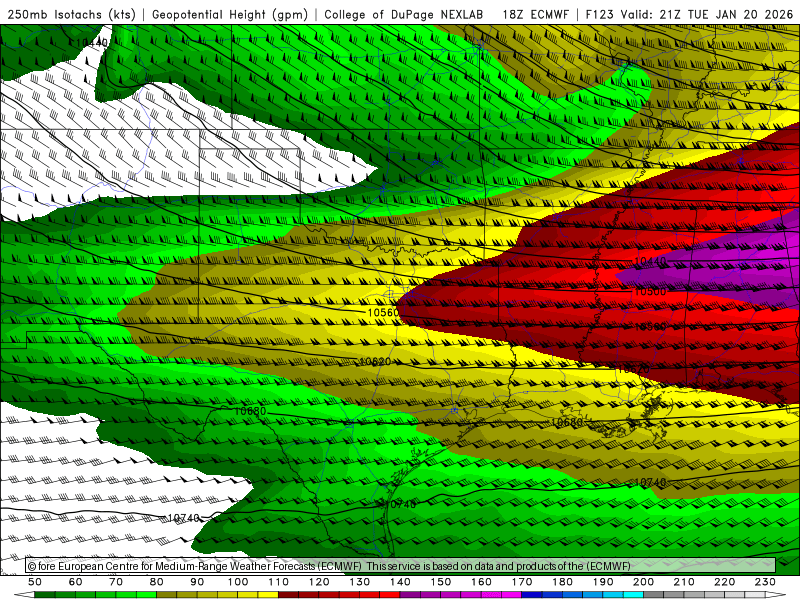Image resolution: width=800 pixels, height=600 pixels.
Task: Click the 80 label on the color scale
Action: (157, 582)
